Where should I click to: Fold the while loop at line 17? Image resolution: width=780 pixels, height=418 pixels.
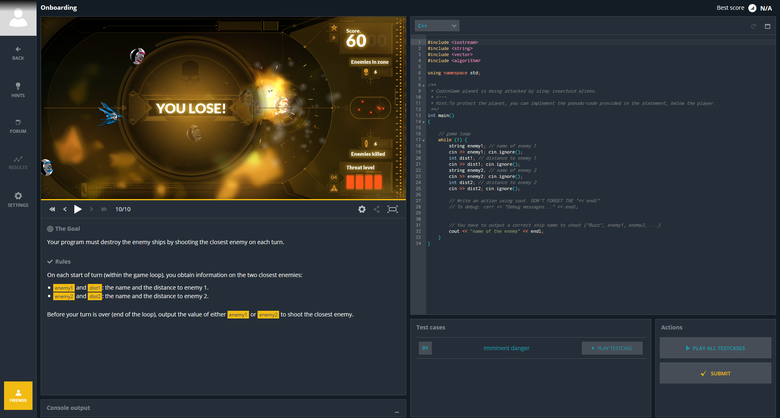pyautogui.click(x=423, y=140)
